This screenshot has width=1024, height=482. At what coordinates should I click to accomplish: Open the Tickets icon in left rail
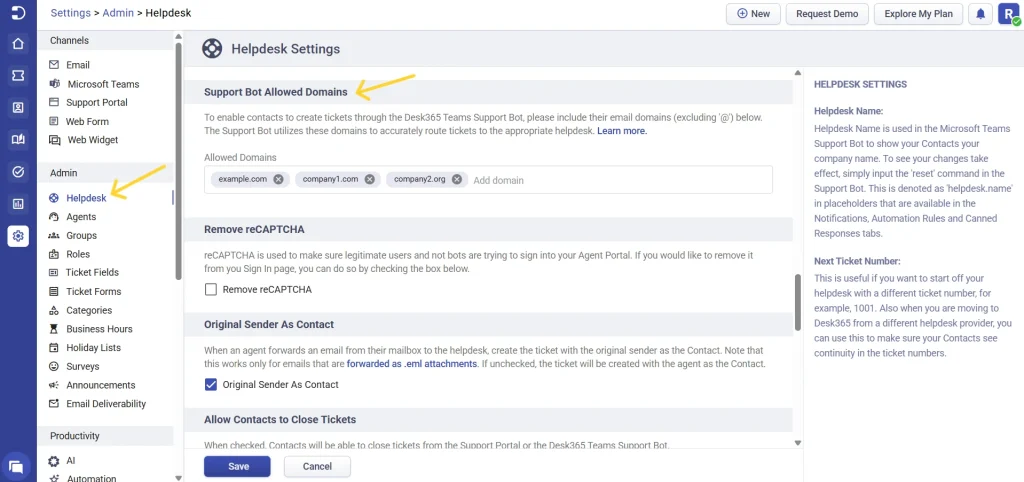18,76
